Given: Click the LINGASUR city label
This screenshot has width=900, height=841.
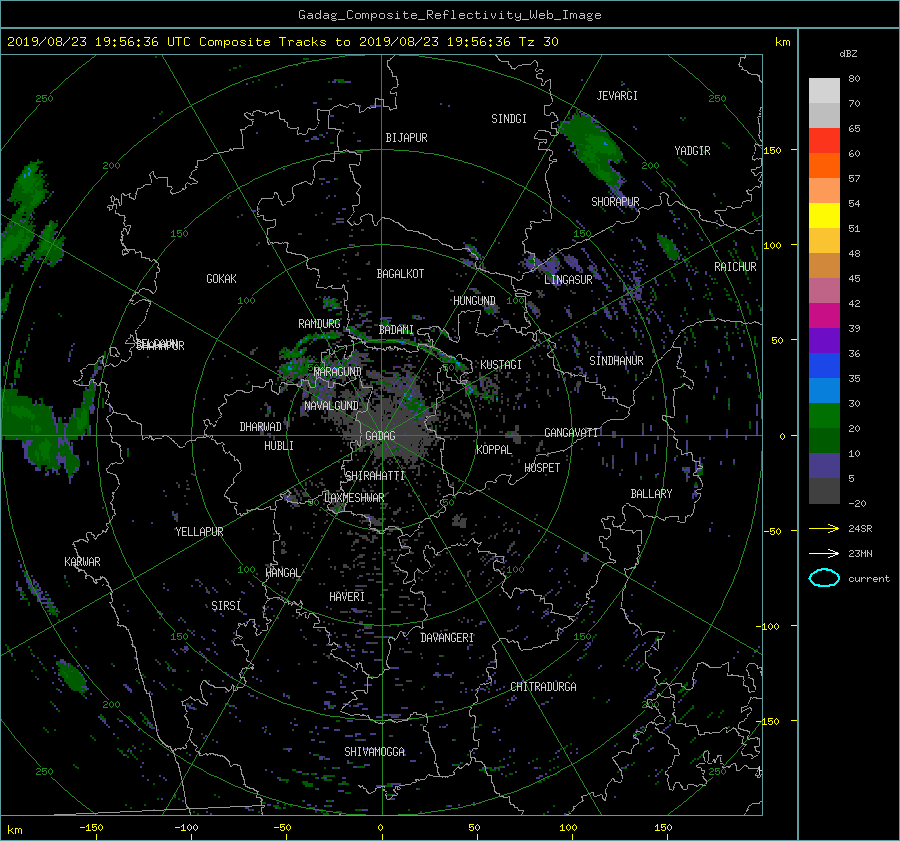Looking at the screenshot, I should point(568,280).
